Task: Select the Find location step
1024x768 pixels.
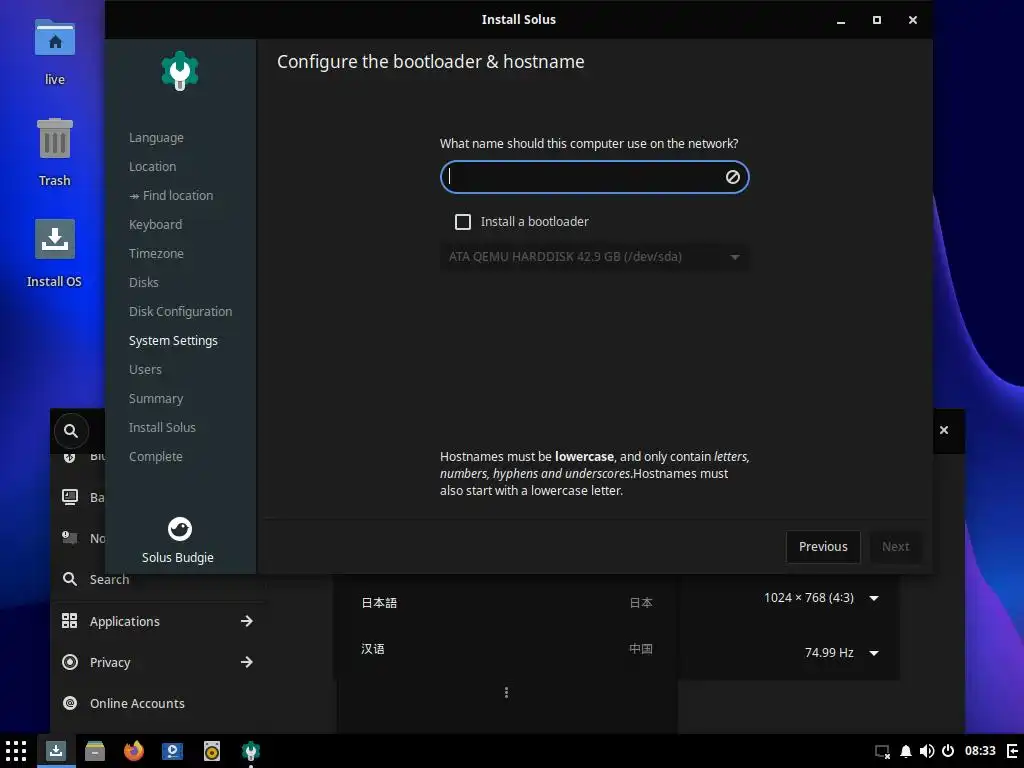Action: (171, 195)
